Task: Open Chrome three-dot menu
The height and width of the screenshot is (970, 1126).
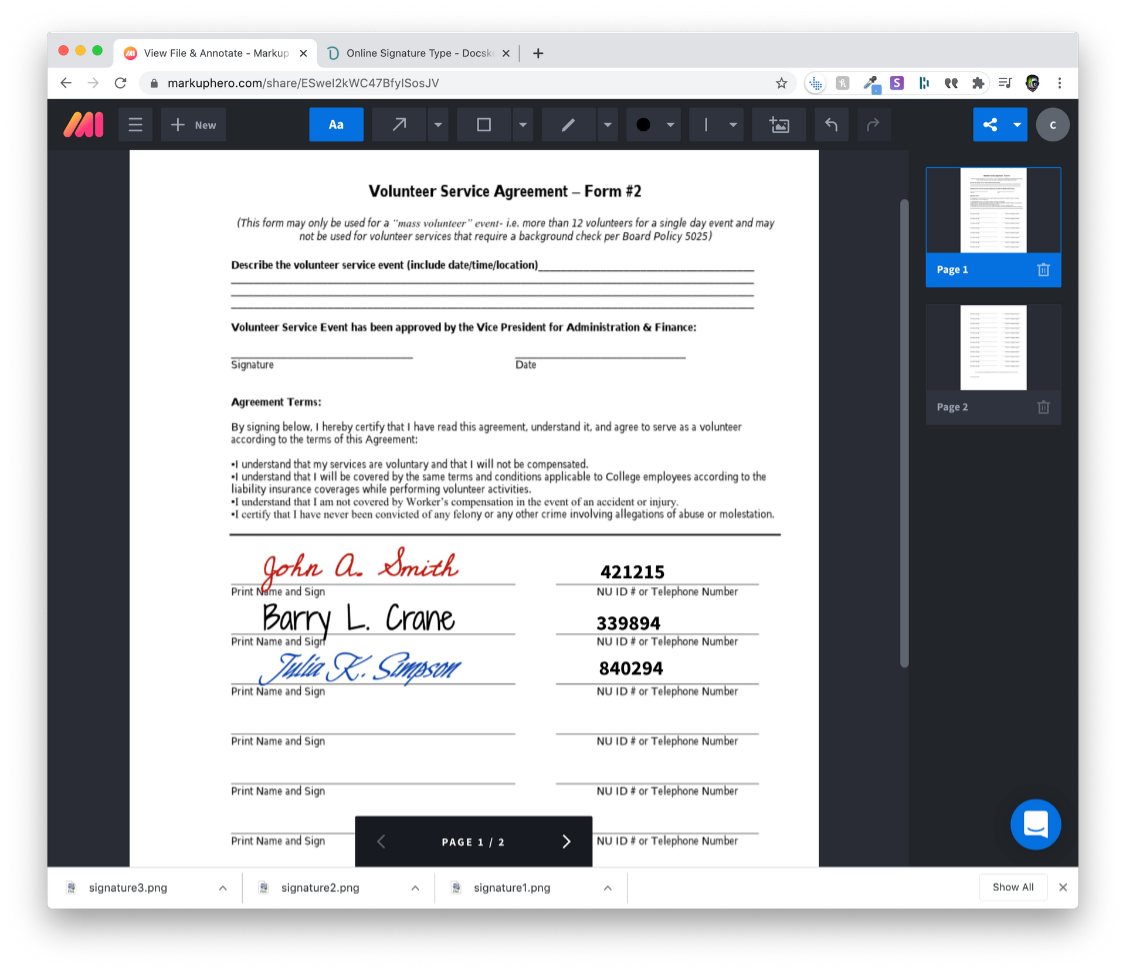Action: point(1060,83)
